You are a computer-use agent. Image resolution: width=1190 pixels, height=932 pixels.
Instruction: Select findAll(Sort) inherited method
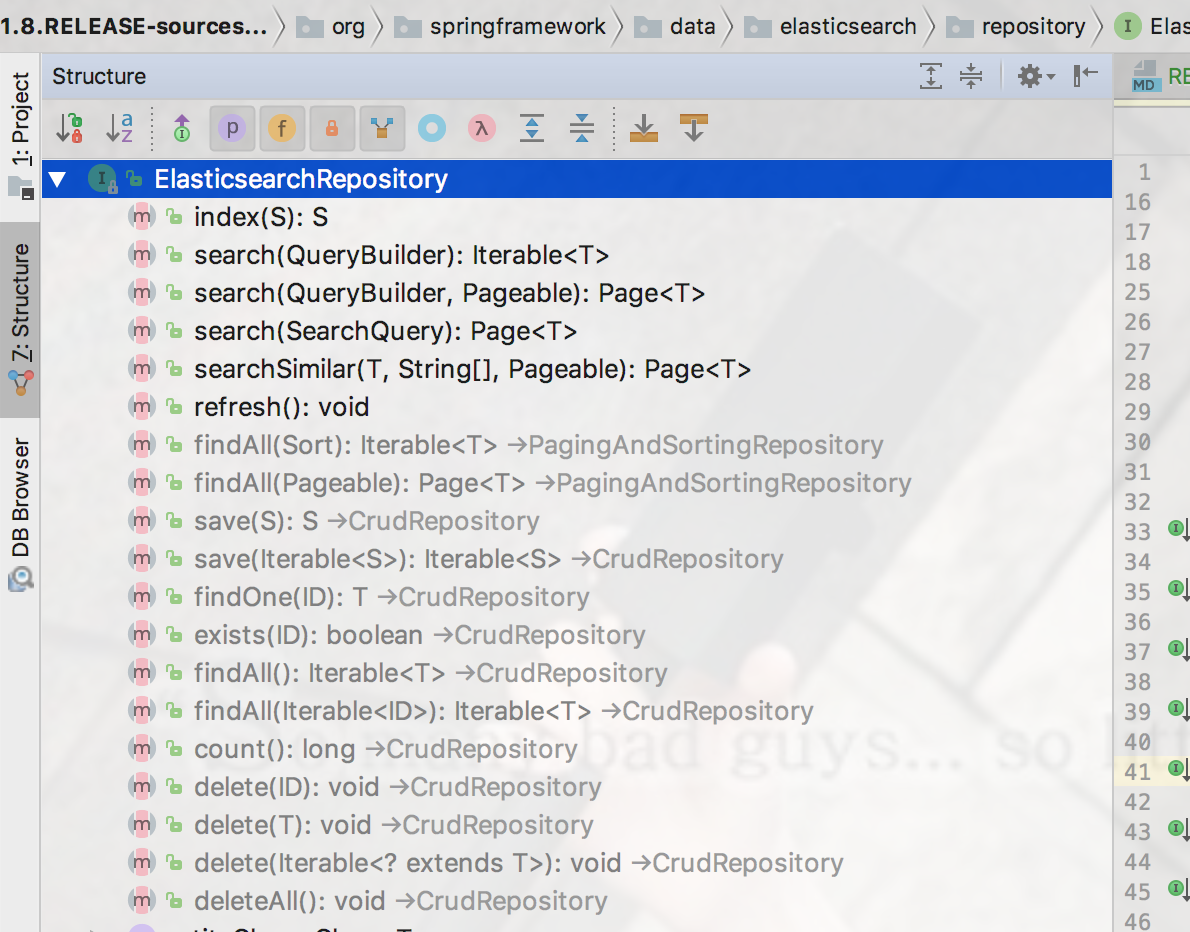[x=577, y=445]
